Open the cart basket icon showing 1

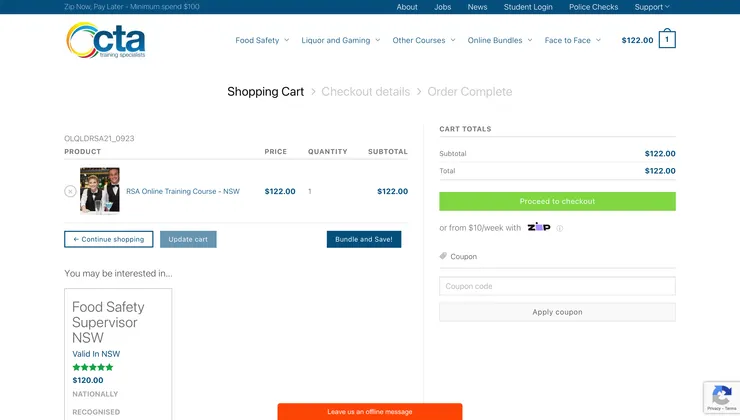click(667, 40)
